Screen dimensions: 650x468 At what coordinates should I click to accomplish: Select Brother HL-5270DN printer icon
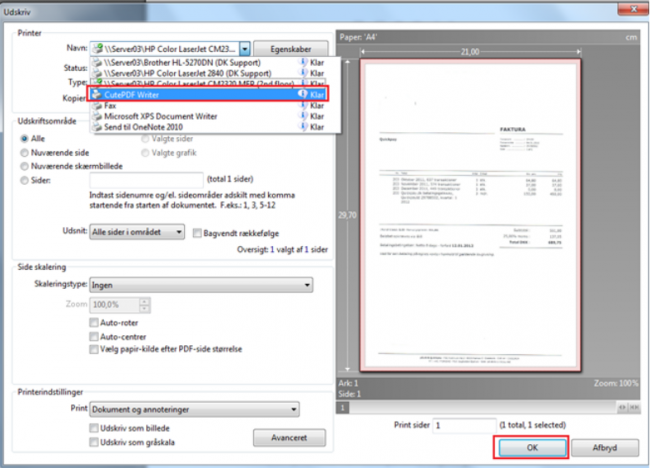[97, 60]
